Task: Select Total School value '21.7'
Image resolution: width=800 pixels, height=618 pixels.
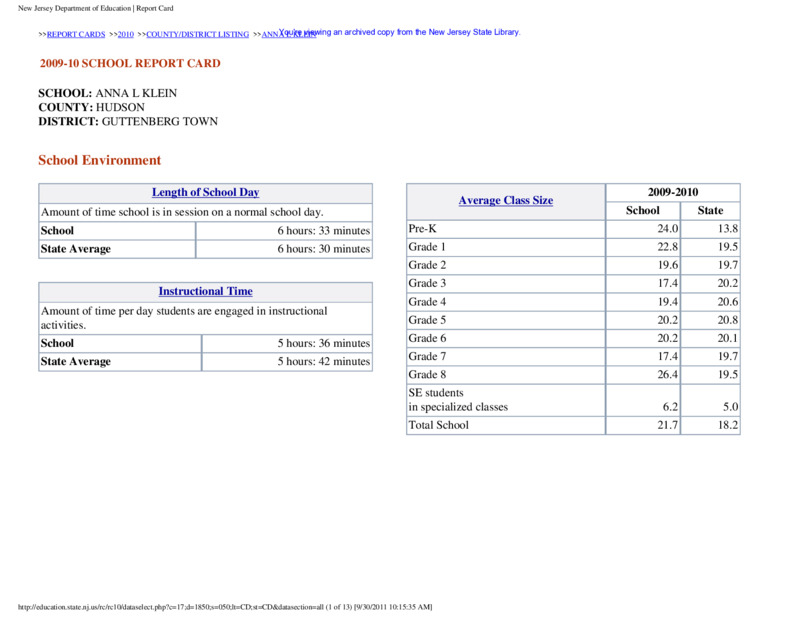Action: click(x=667, y=426)
